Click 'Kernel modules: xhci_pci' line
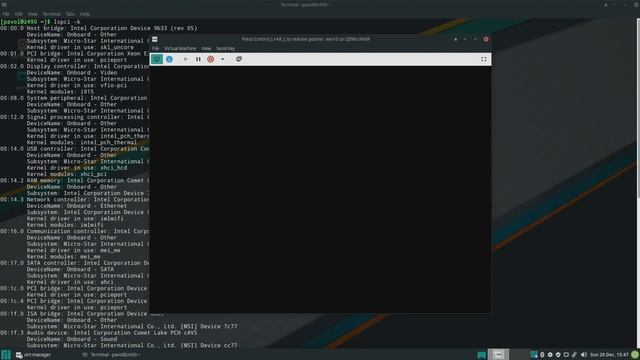The image size is (640, 360). [x=67, y=174]
